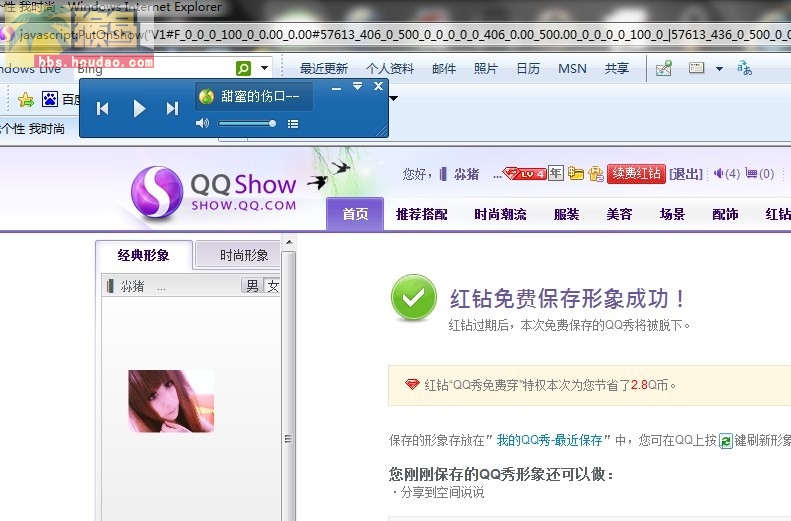This screenshot has width=791, height=521.
Task: Open the 我的QQ秀-最近保存 link
Action: tap(549, 440)
